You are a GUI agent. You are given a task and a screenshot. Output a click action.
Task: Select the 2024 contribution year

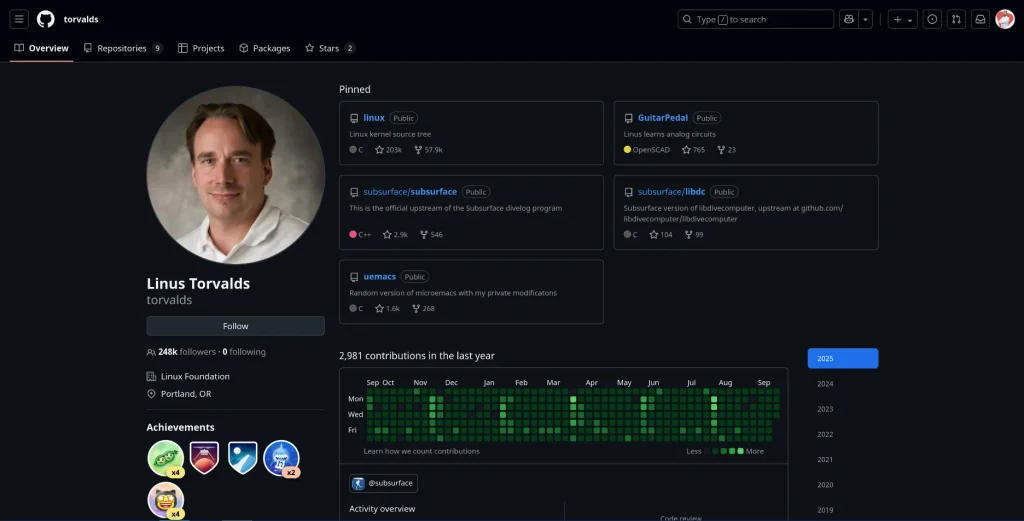click(842, 384)
